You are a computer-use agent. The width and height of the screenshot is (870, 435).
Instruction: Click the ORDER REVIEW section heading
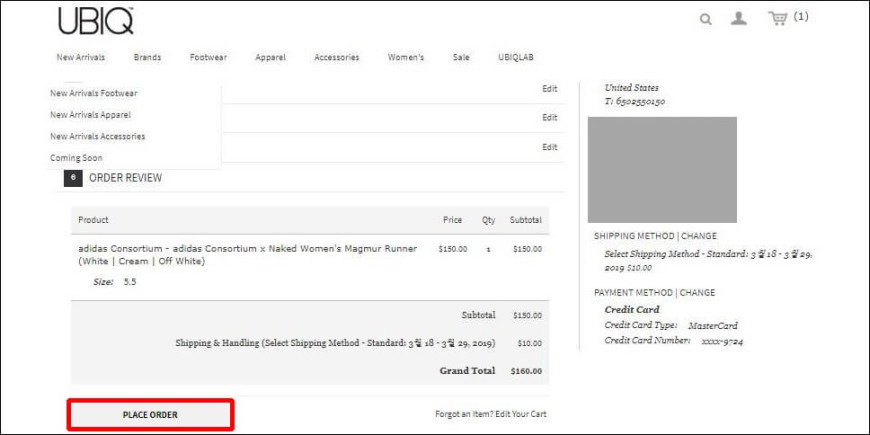[125, 178]
